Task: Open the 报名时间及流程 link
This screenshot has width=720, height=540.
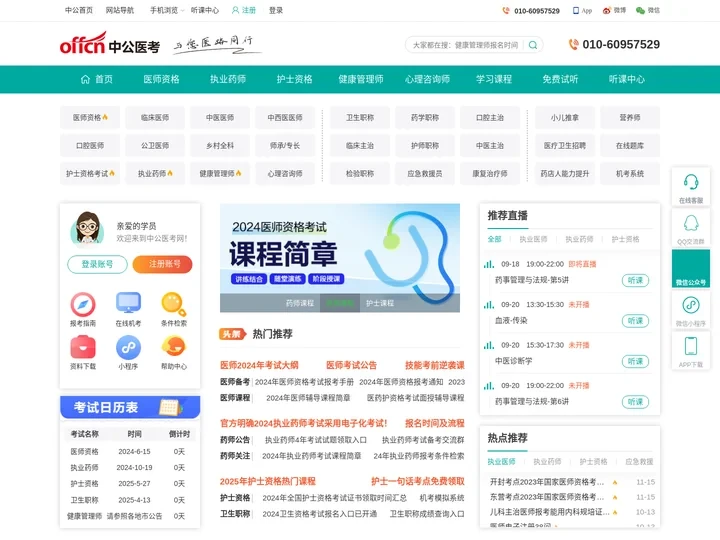Action: [435, 423]
